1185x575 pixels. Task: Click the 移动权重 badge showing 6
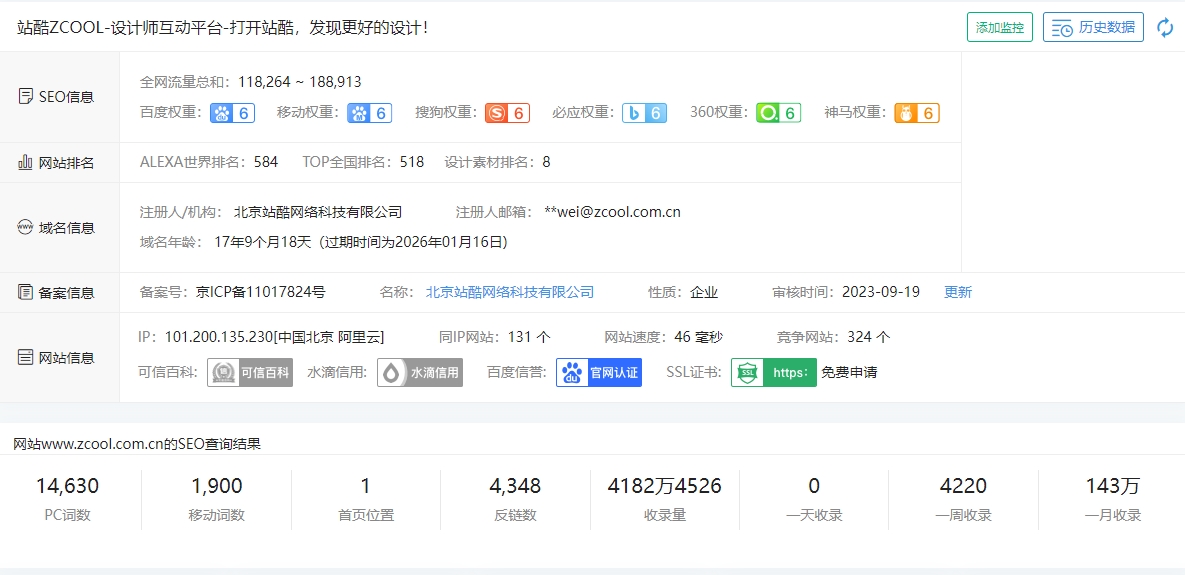(x=370, y=113)
